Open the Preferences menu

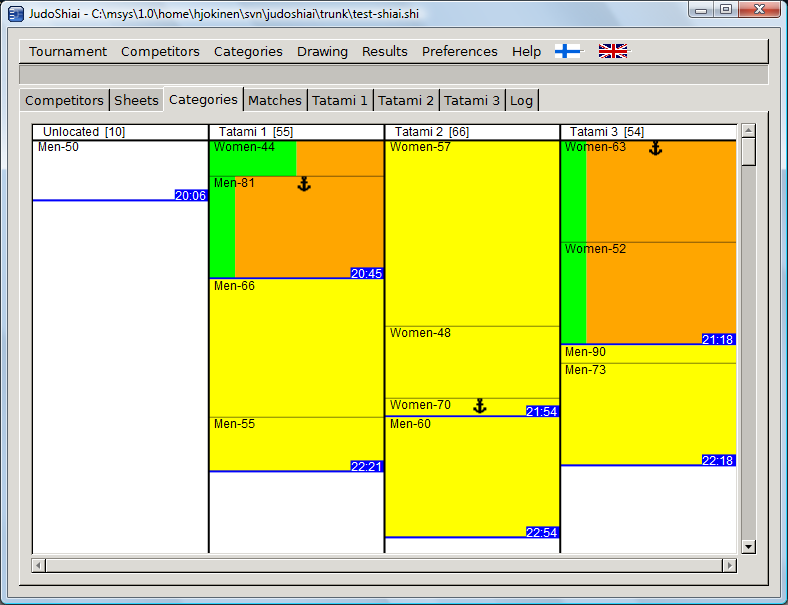point(459,52)
